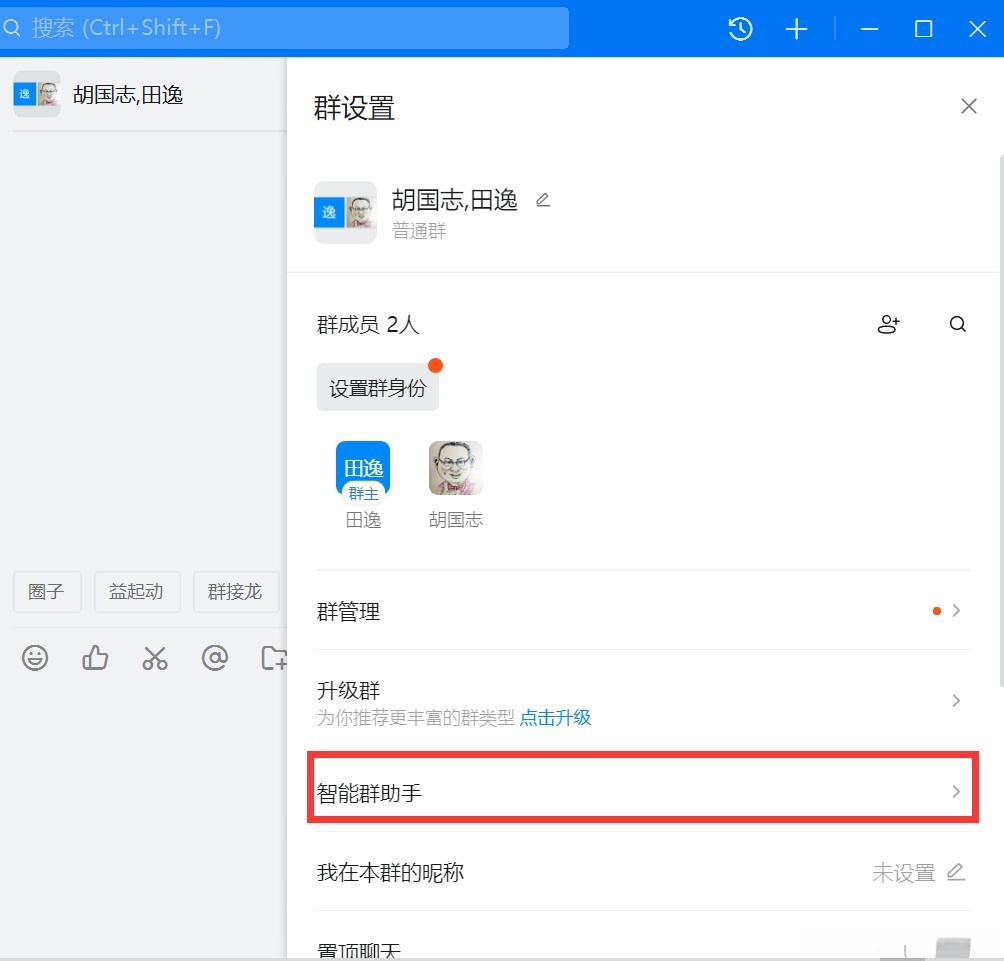The image size is (1004, 961).
Task: Click the @ mention icon
Action: pyautogui.click(x=215, y=658)
